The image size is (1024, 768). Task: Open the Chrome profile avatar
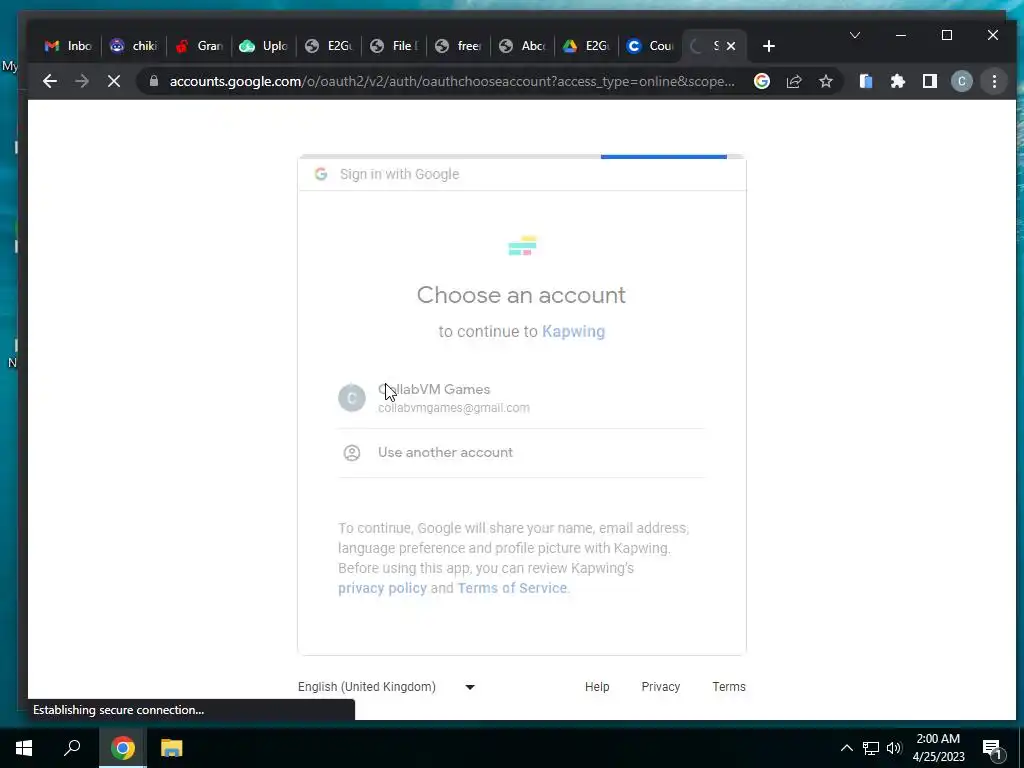[x=961, y=81]
